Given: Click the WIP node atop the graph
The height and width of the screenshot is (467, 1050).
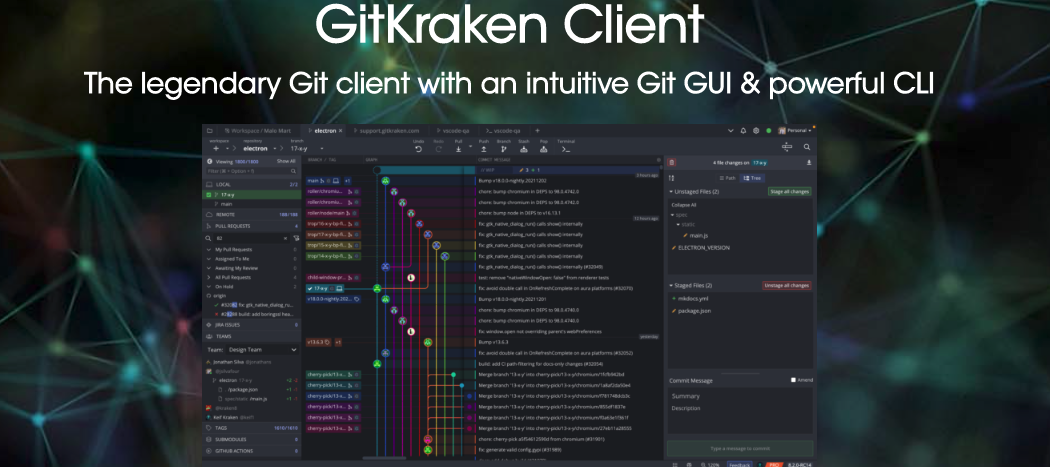Looking at the screenshot, I should click(377, 170).
